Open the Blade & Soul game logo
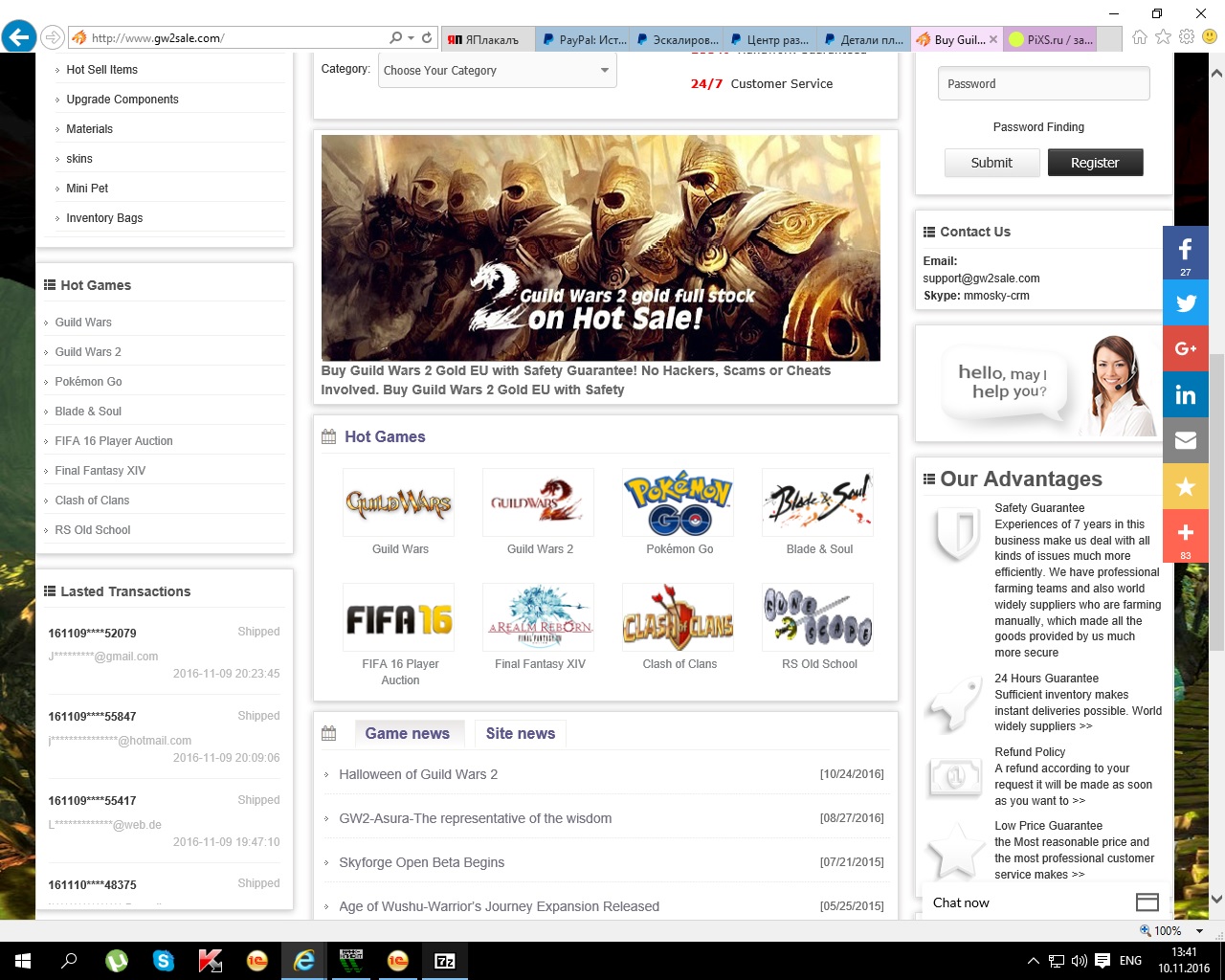Screen dimensions: 1225x980 [818, 502]
